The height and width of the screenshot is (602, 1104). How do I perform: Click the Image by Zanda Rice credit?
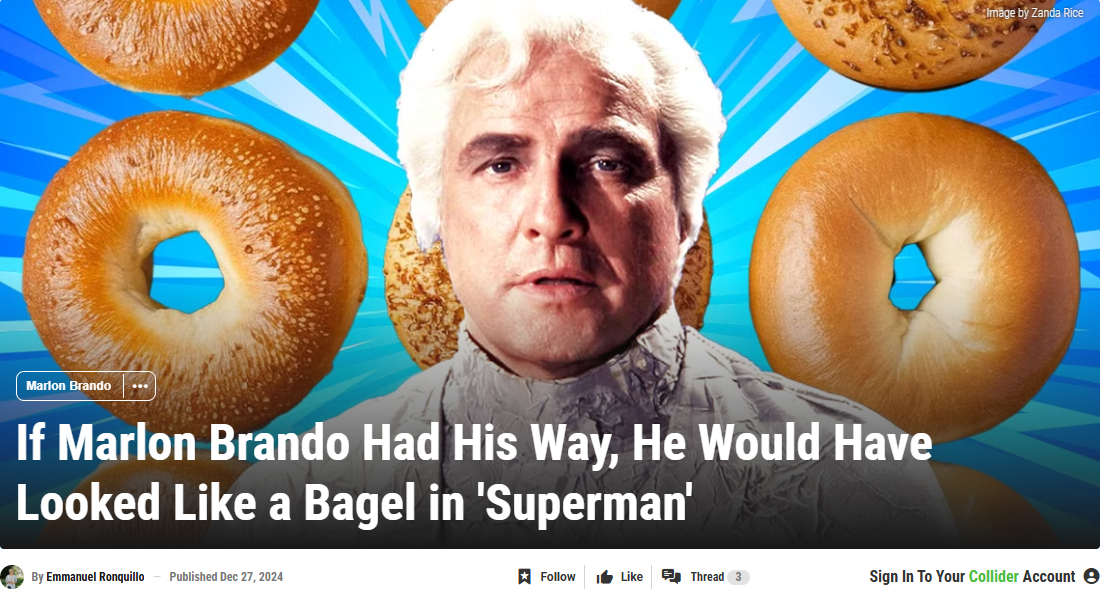pyautogui.click(x=1034, y=13)
